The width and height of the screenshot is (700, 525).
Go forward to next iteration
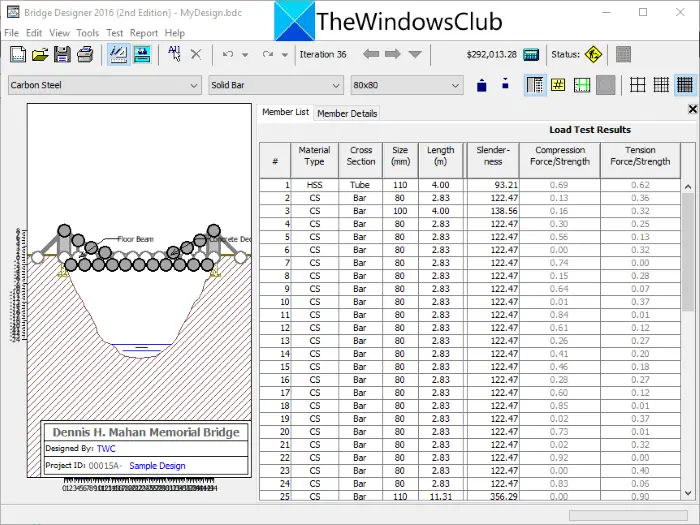pyautogui.click(x=393, y=54)
